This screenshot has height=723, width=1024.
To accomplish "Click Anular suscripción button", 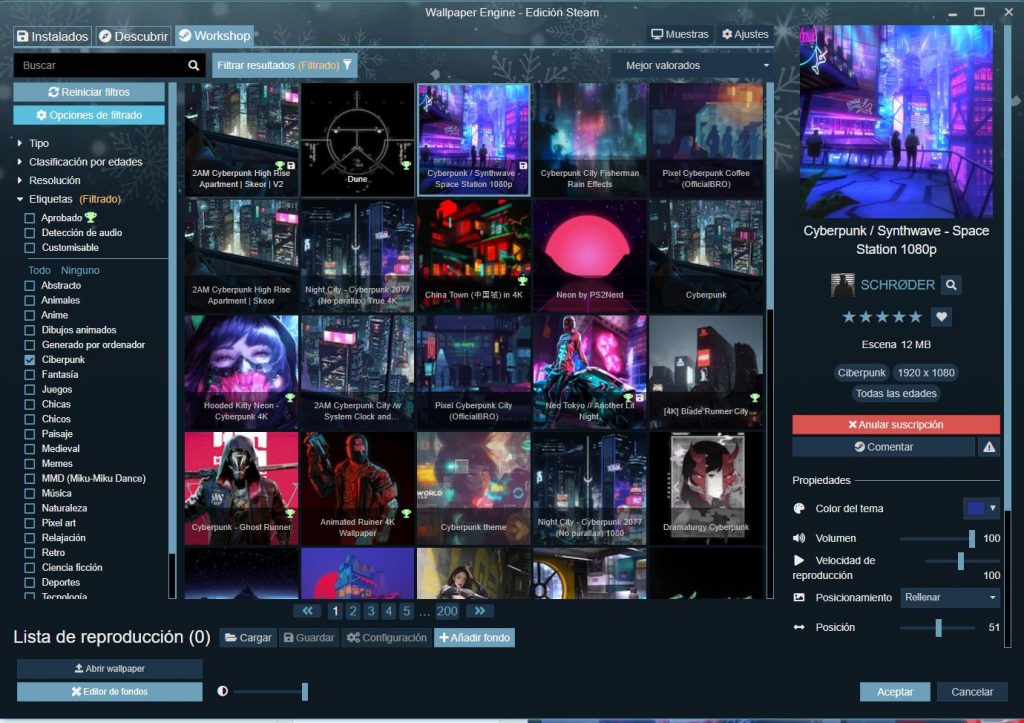I will click(895, 425).
